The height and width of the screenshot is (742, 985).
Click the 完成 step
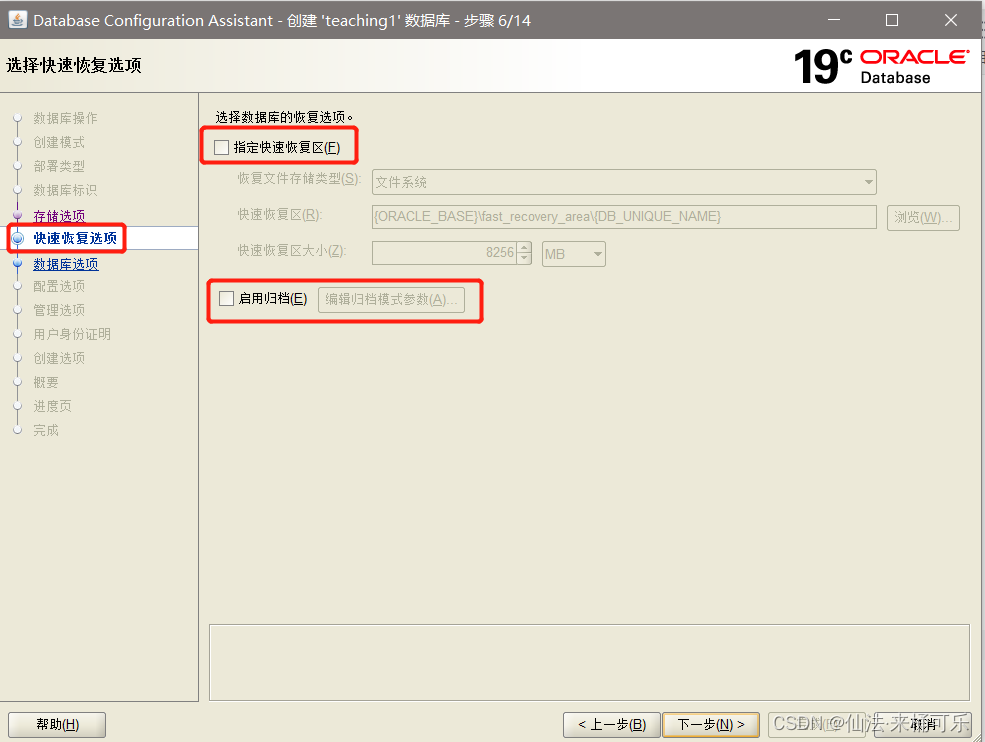46,430
